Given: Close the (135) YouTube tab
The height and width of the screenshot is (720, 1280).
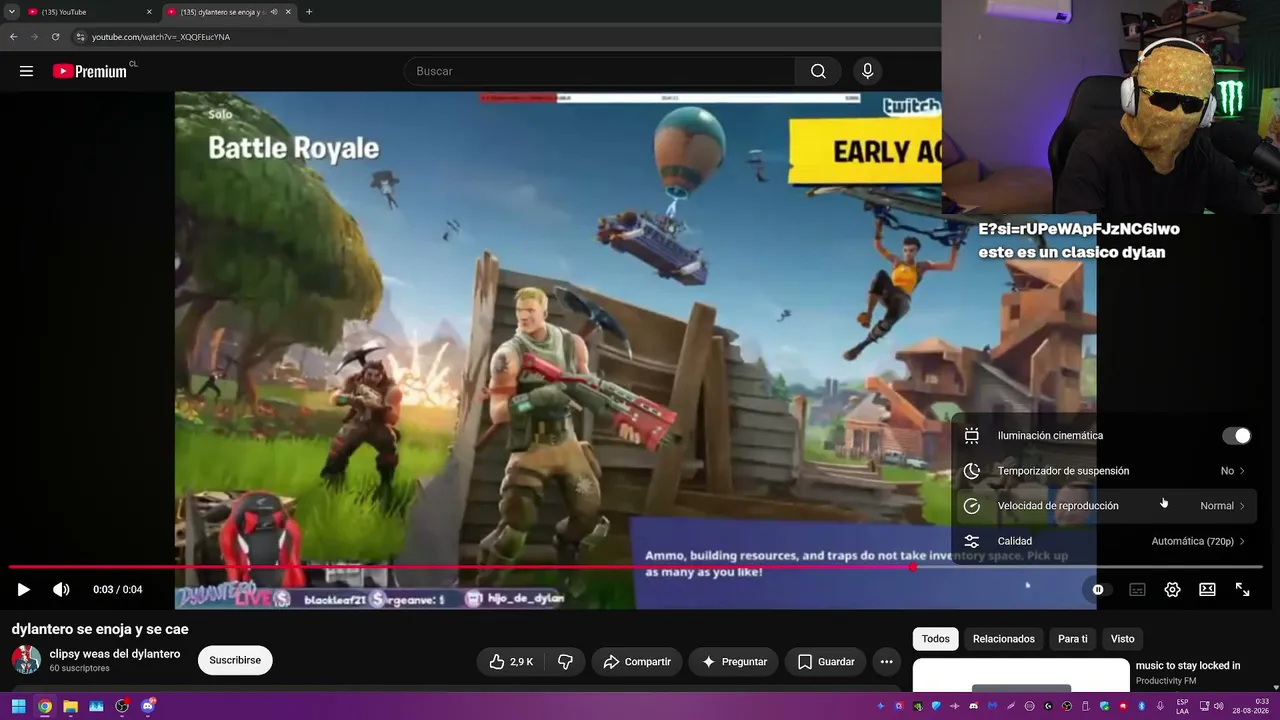Looking at the screenshot, I should [149, 12].
